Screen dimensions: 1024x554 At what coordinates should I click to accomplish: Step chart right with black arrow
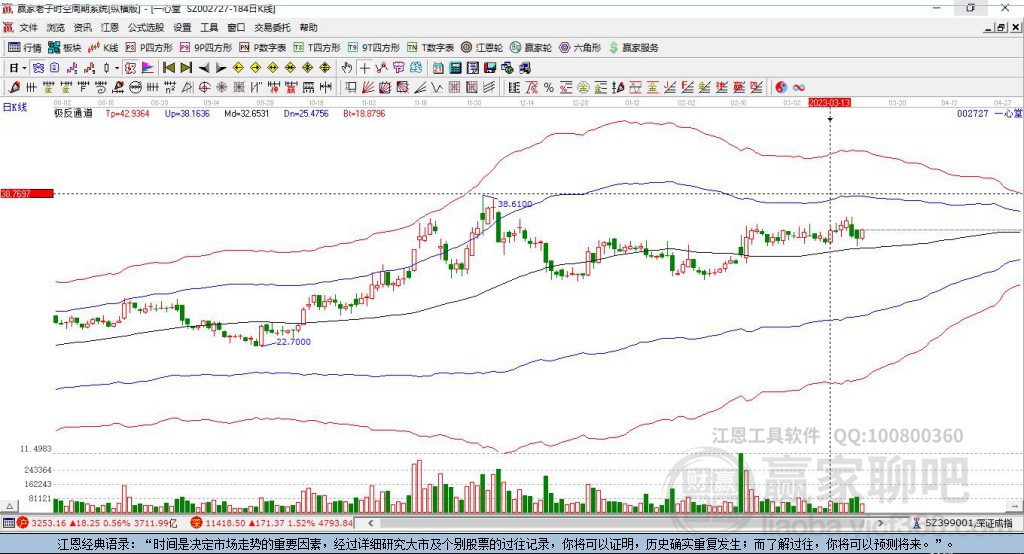click(221, 68)
